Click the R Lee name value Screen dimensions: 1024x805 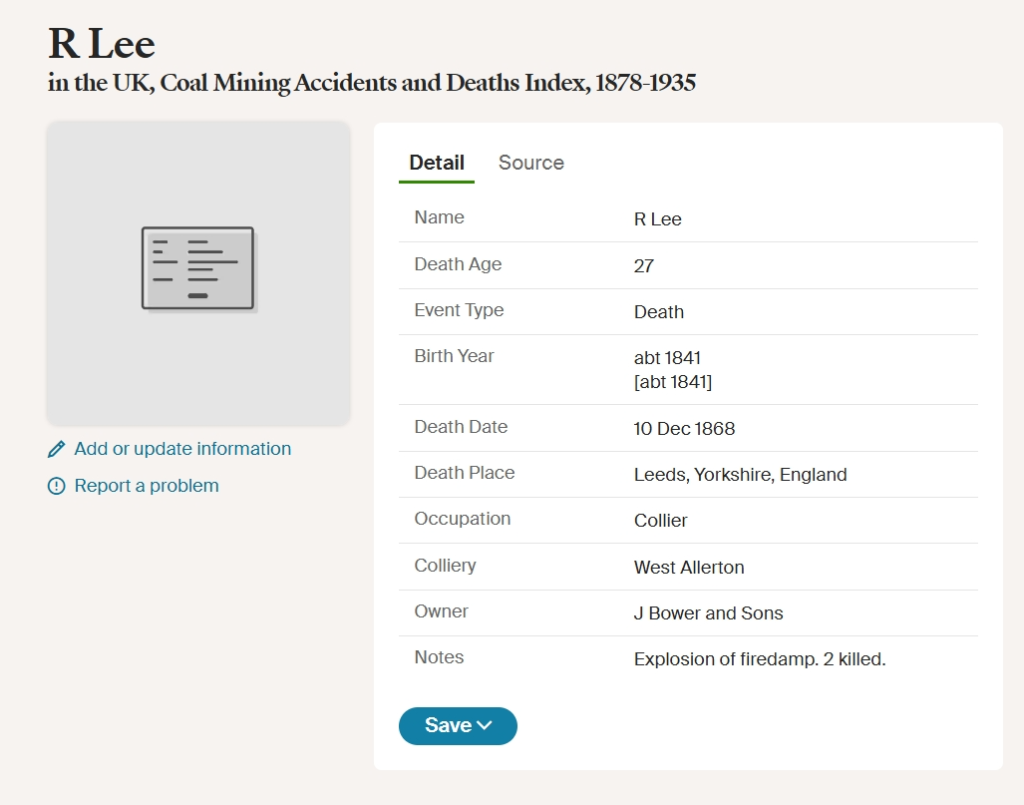tap(657, 219)
